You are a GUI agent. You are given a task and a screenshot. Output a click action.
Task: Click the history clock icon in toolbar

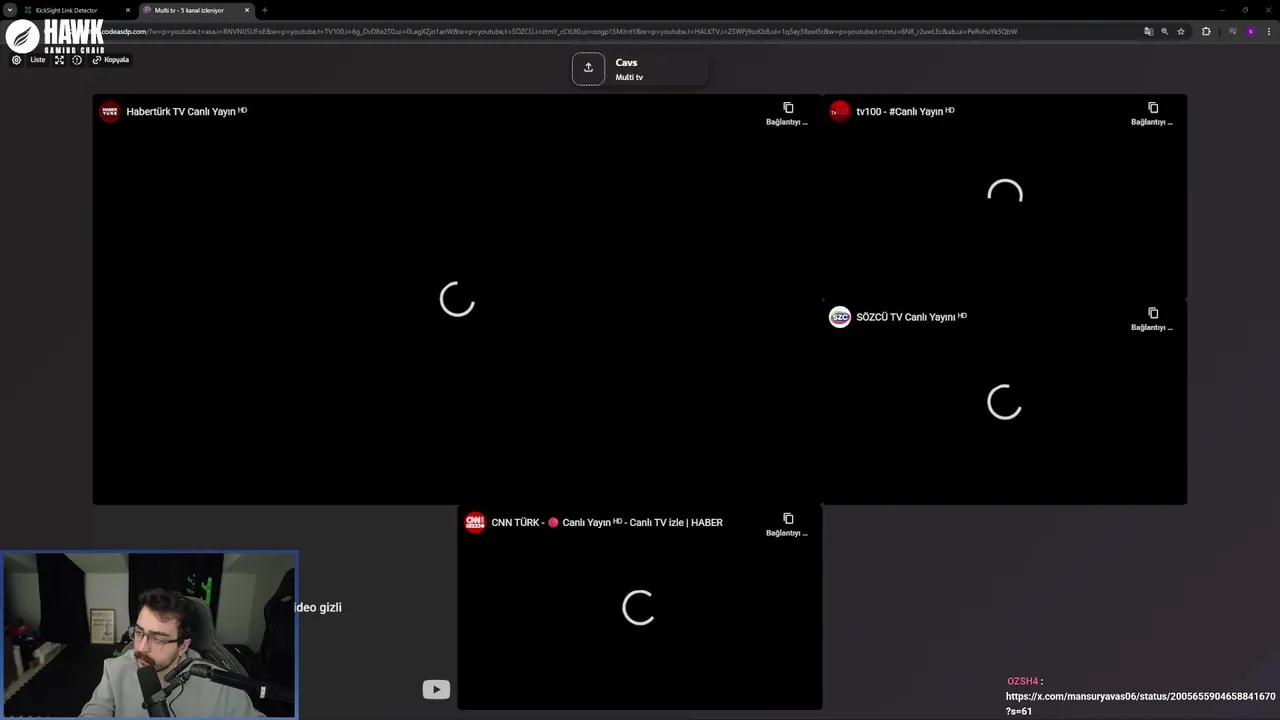(77, 60)
